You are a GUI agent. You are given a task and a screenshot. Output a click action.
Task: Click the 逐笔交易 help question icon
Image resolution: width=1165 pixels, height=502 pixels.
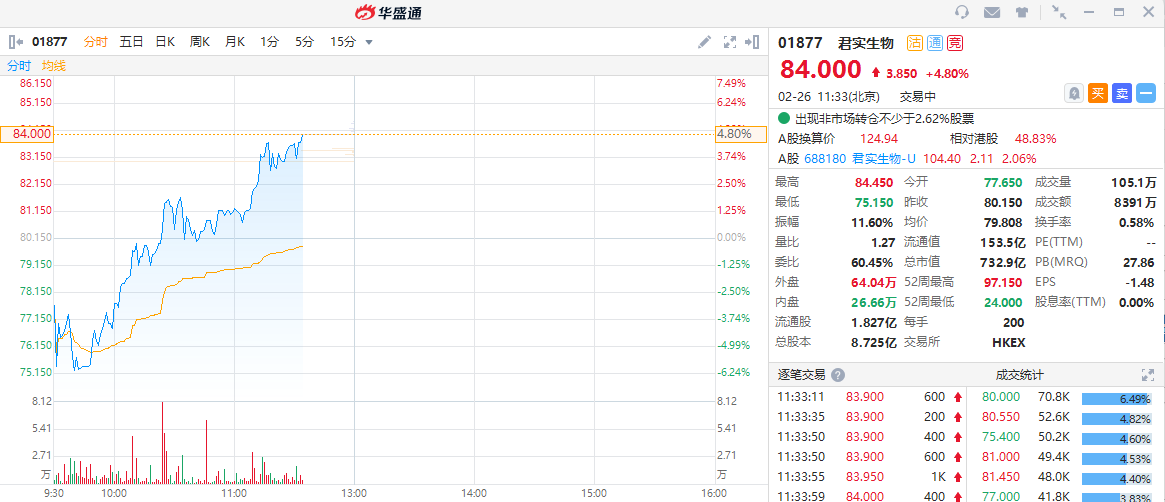pyautogui.click(x=838, y=375)
